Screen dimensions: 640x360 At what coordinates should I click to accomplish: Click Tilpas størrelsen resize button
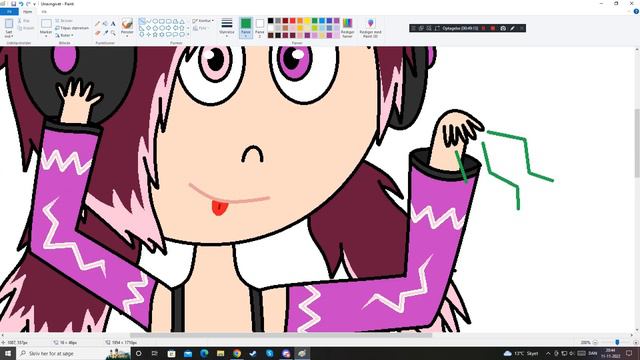[x=72, y=28]
